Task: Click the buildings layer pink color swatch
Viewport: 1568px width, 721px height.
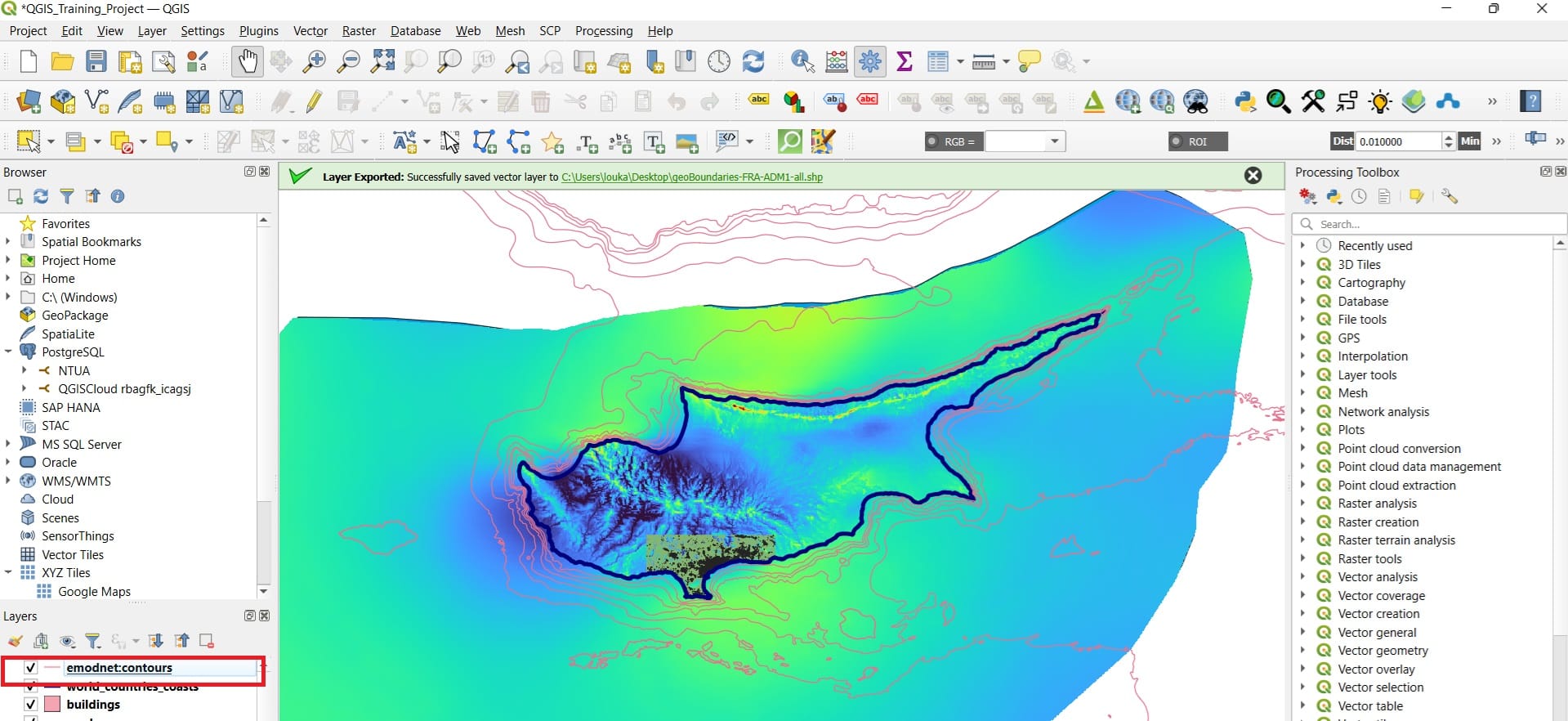Action: click(x=52, y=705)
